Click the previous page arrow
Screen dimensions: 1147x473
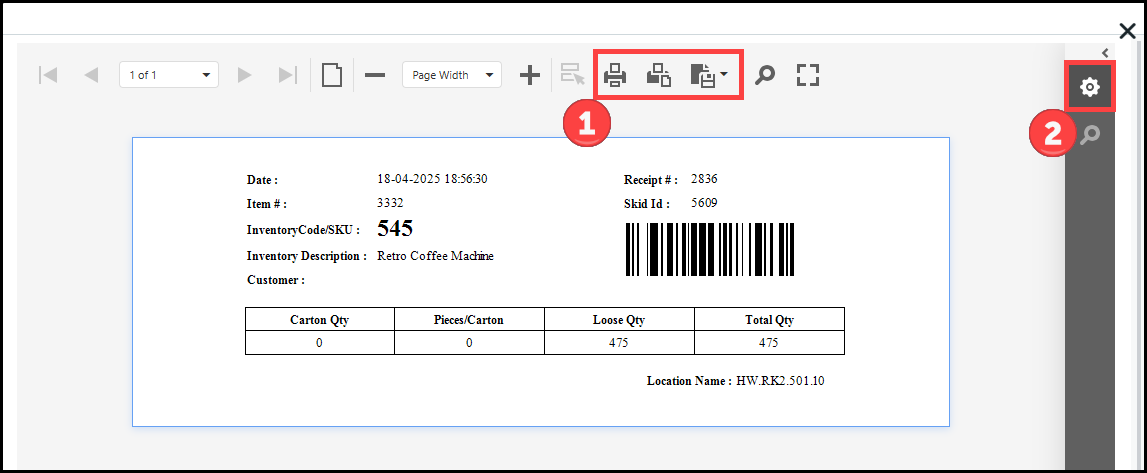pos(91,75)
